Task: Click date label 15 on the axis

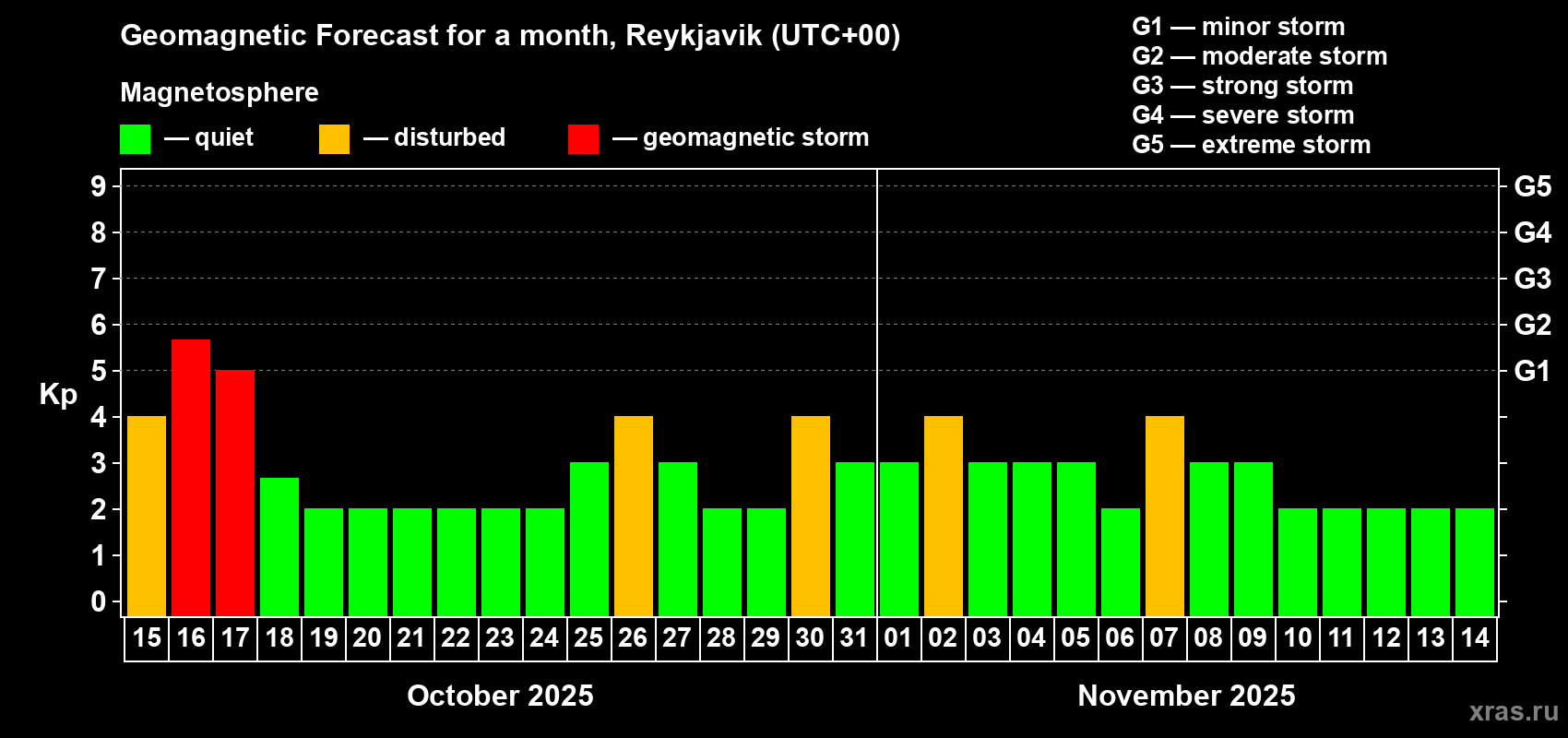Action: click(x=147, y=638)
